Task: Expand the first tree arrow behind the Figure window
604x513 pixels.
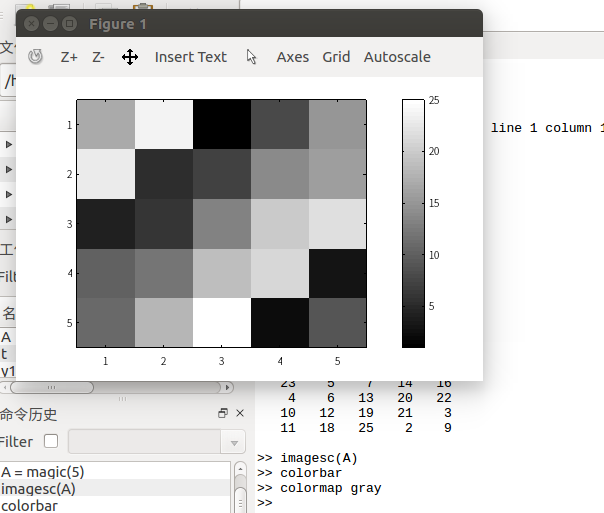Action: (8, 144)
